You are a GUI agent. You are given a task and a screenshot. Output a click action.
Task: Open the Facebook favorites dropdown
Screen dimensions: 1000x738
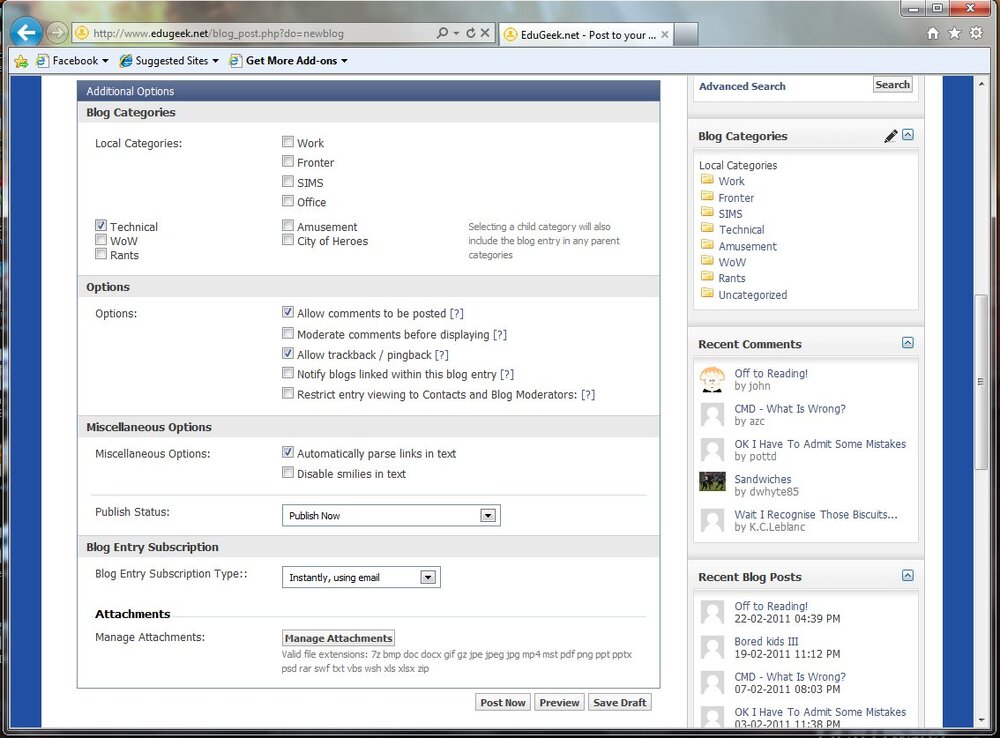point(105,61)
